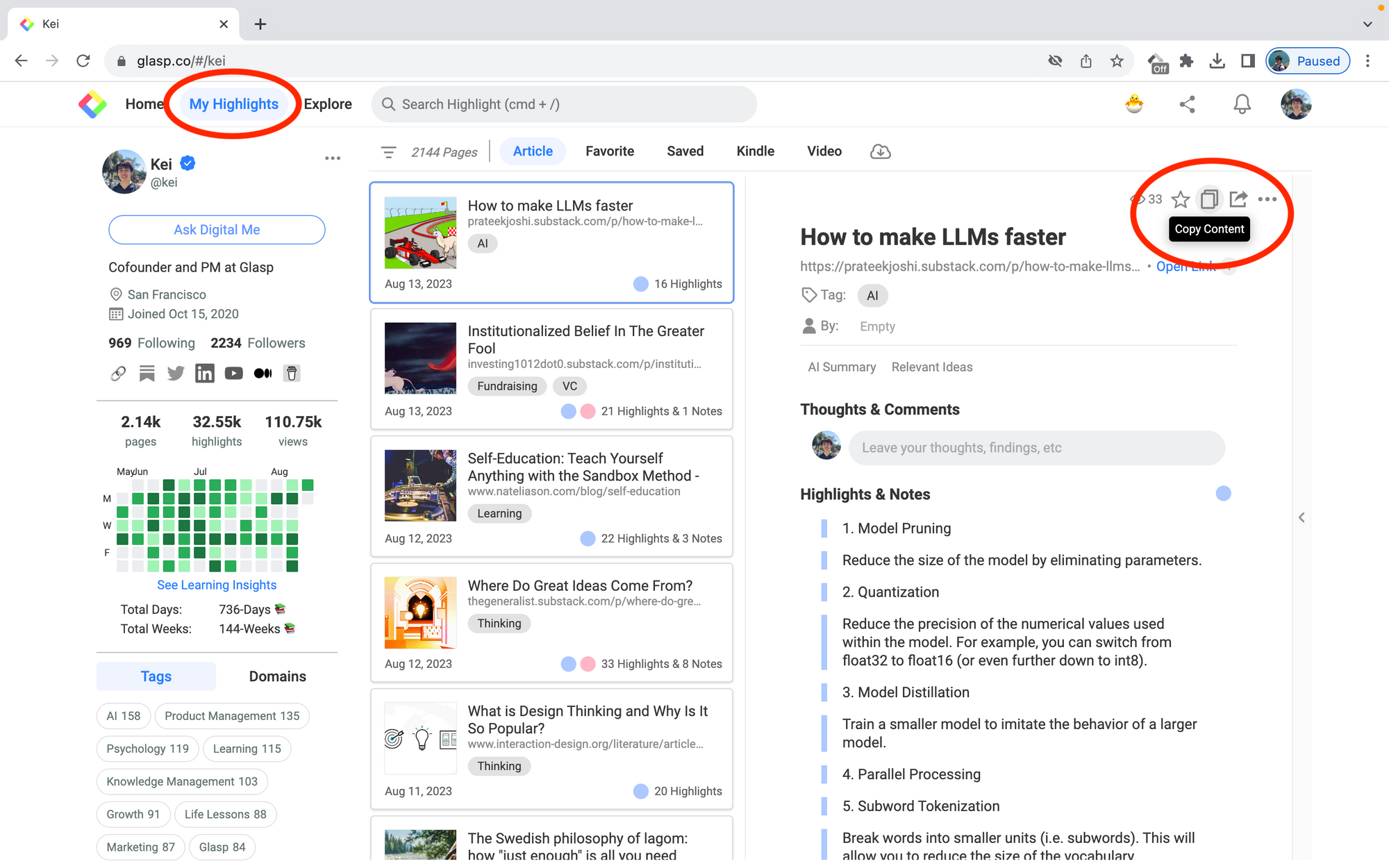Image resolution: width=1389 pixels, height=868 pixels.
Task: Open the YouTube profile icon
Action: point(234,374)
